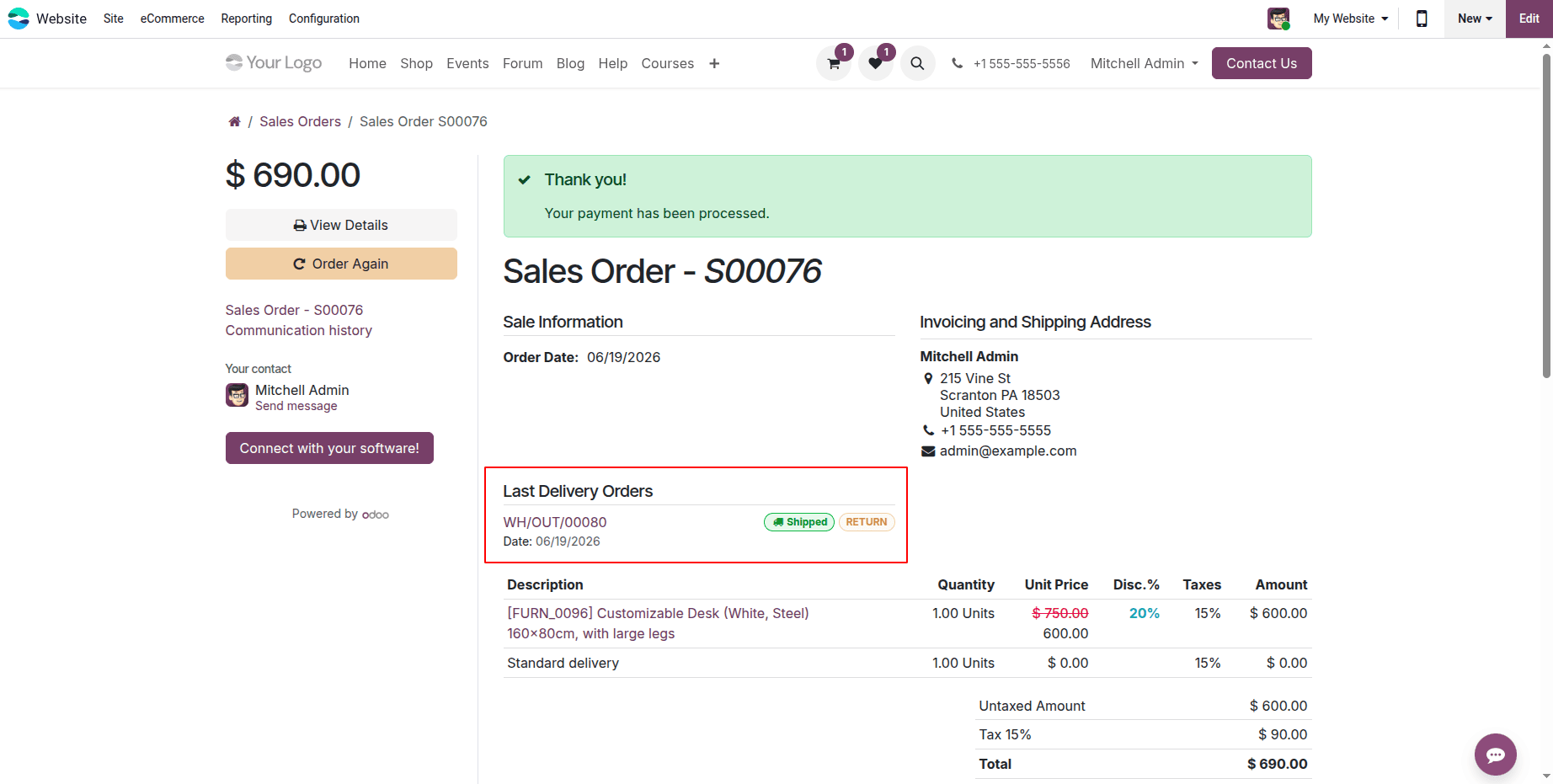This screenshot has height=784, width=1553.
Task: Open the Help page
Action: 613,63
